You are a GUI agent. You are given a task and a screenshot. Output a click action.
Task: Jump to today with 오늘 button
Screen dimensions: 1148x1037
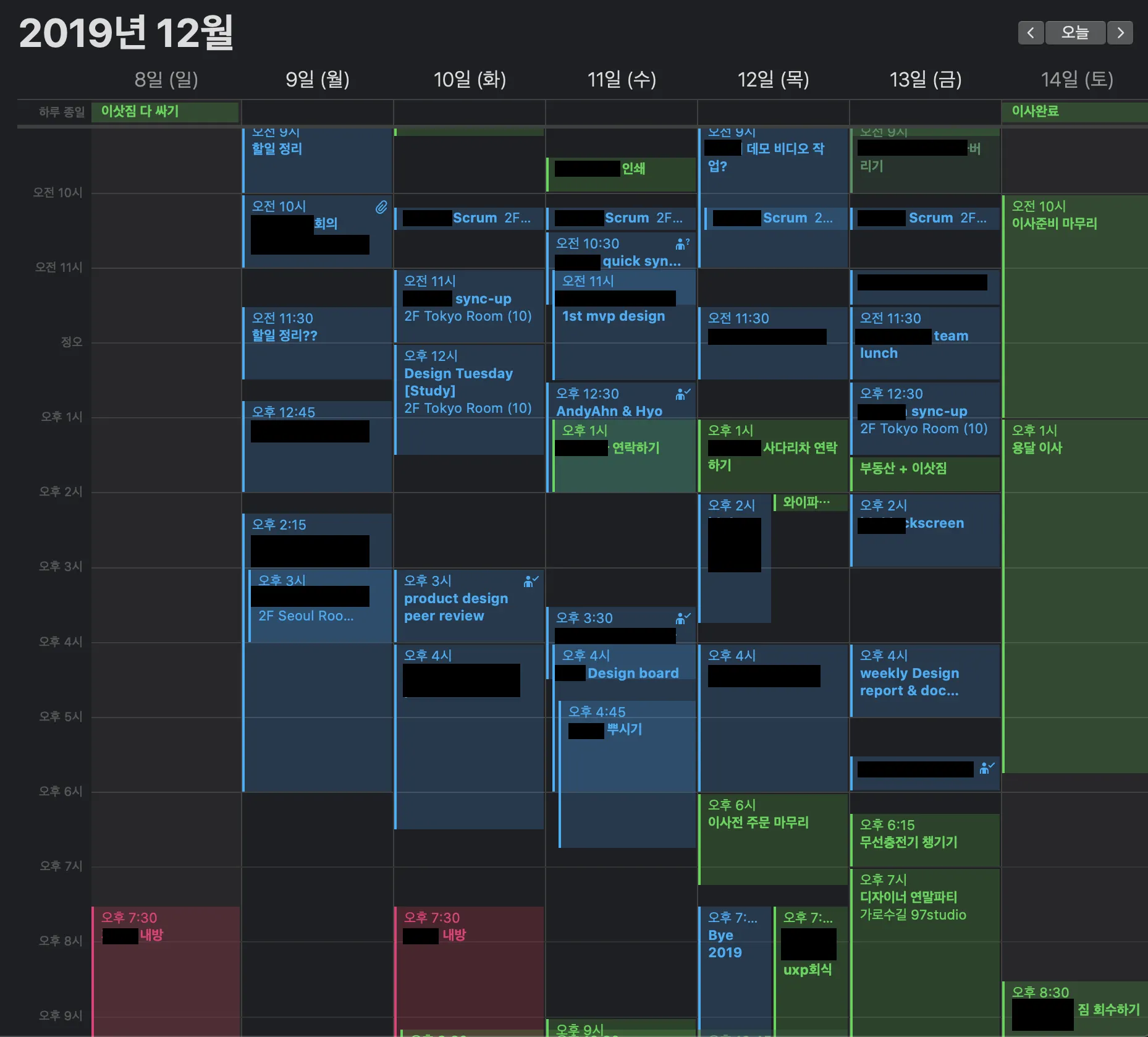1075,33
